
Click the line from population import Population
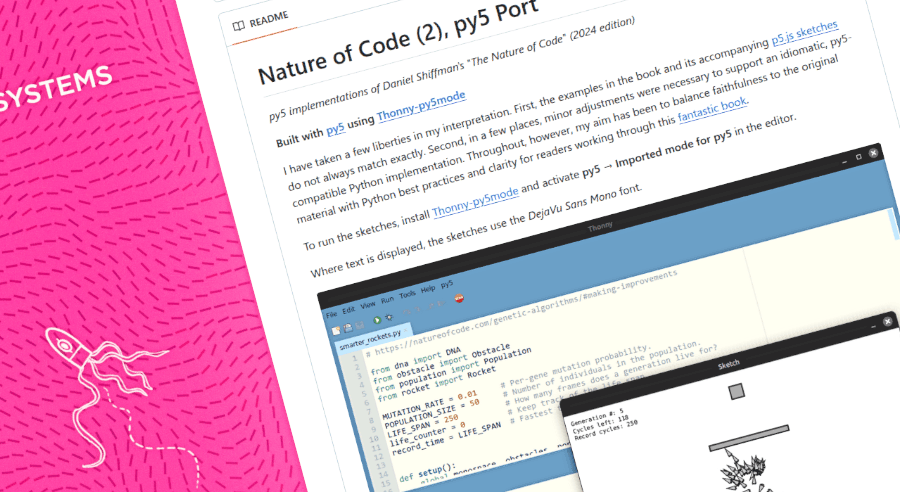tap(453, 370)
